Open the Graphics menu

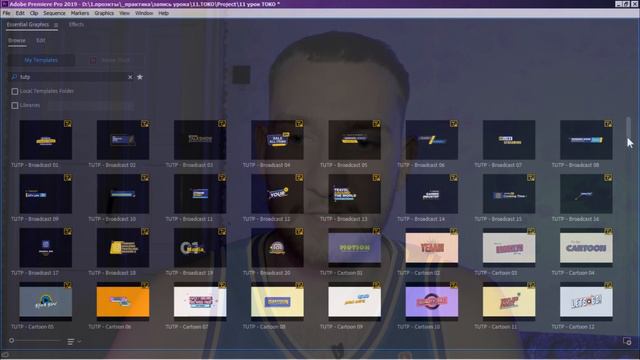(104, 13)
